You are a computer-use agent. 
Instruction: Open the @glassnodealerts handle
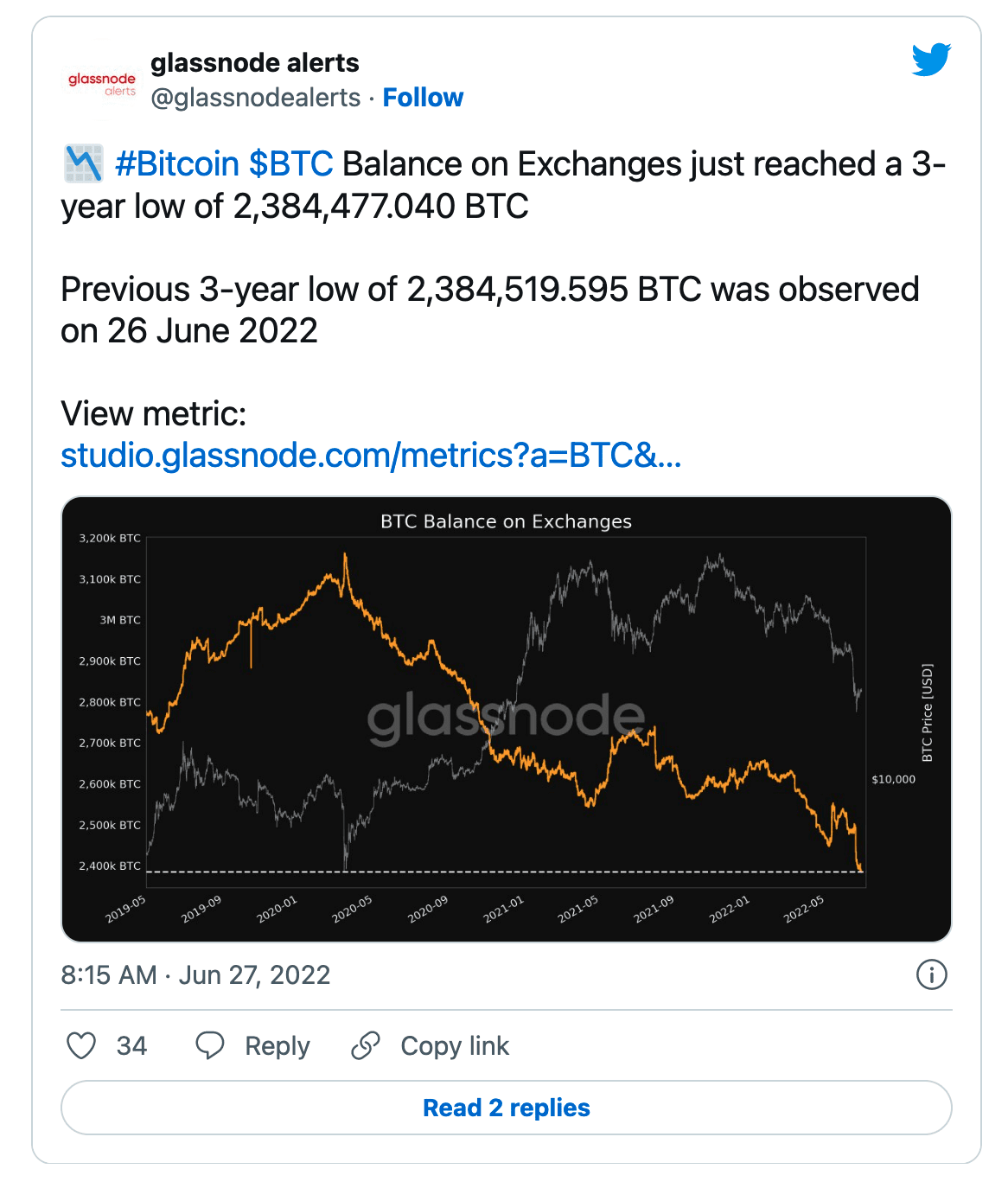click(255, 98)
